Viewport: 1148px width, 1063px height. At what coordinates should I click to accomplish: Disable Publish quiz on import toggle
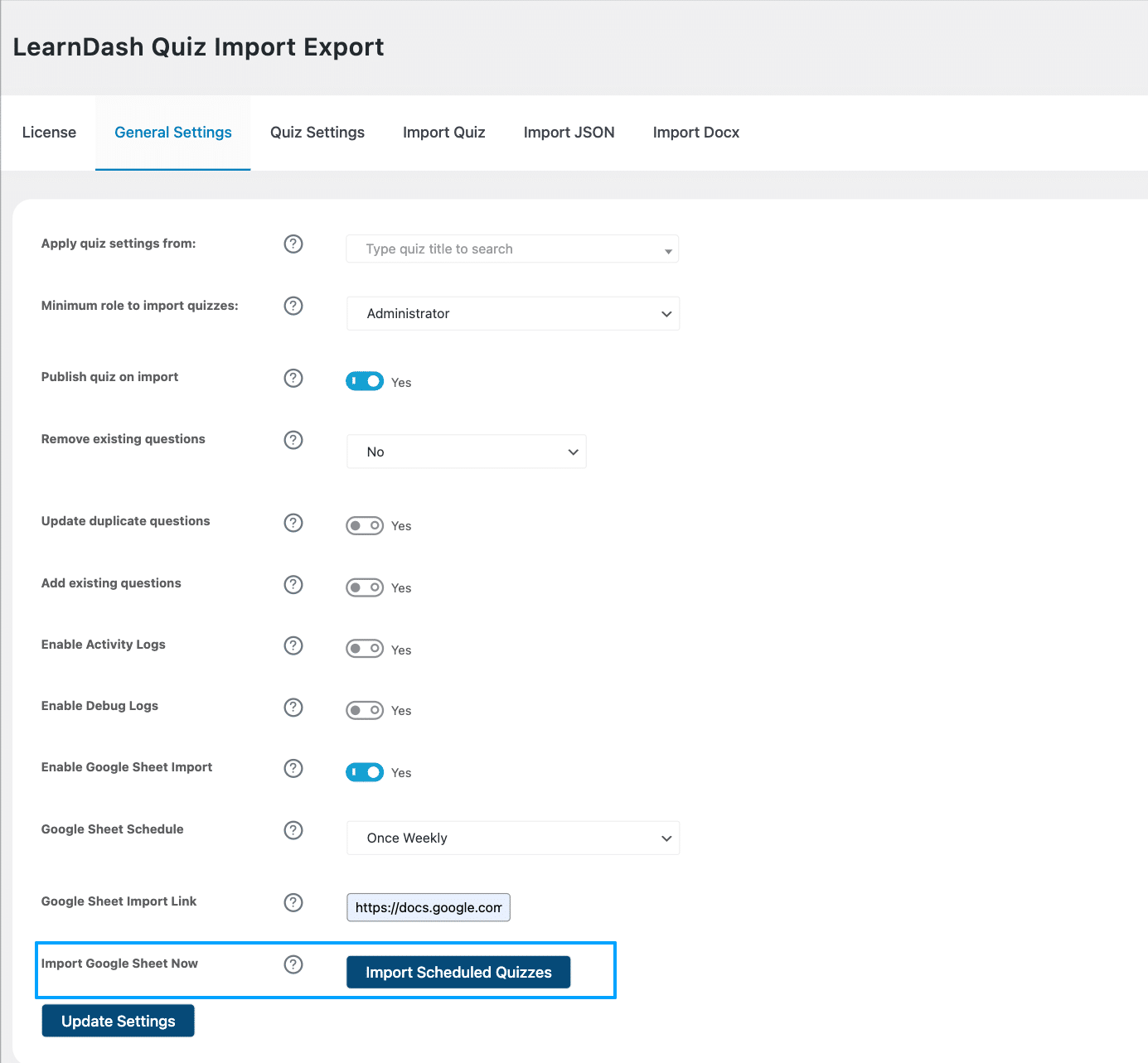(365, 381)
